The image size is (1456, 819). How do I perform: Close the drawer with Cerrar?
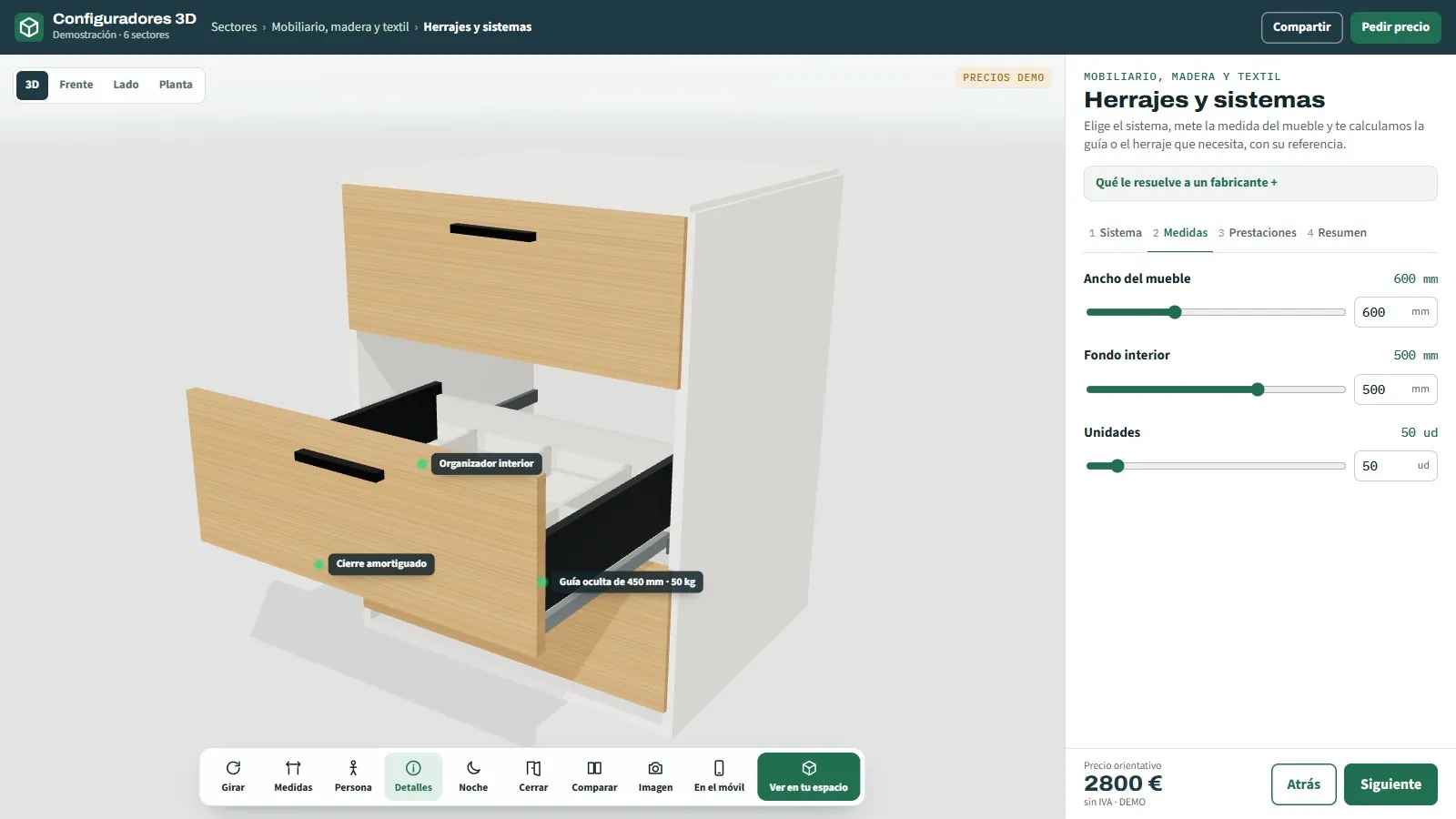533,776
